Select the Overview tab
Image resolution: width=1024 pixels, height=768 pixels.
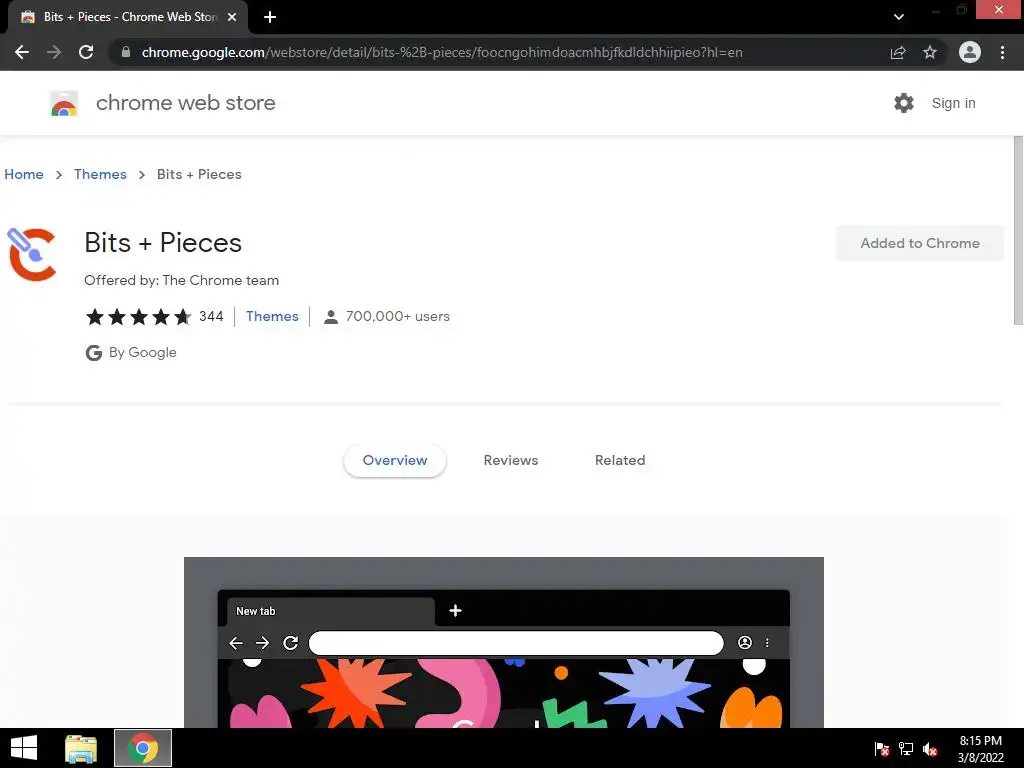coord(394,460)
